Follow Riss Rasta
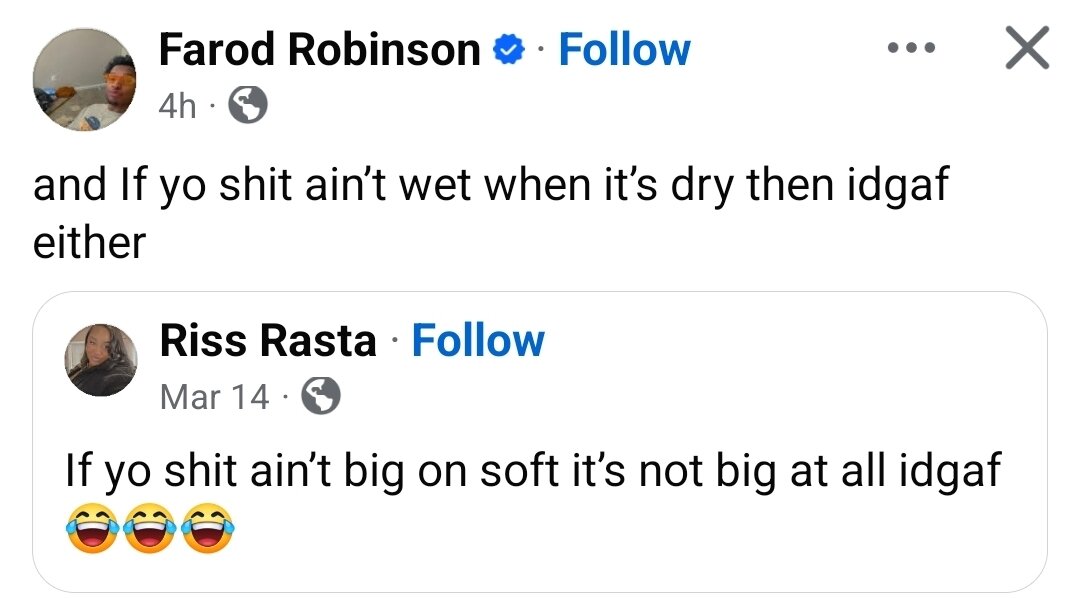 (478, 341)
